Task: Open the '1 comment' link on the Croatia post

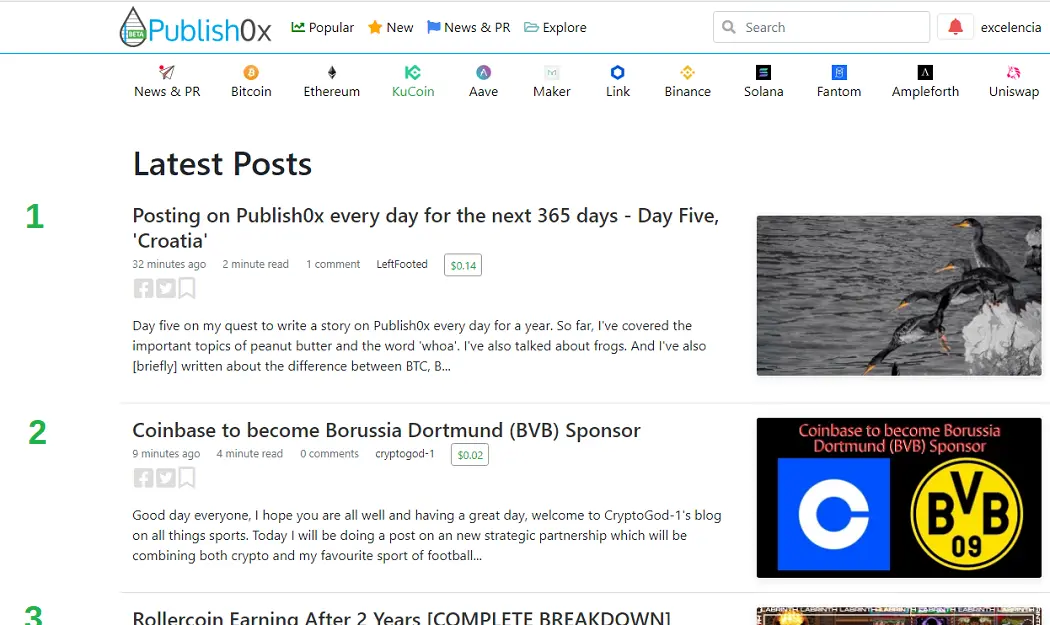Action: click(333, 264)
